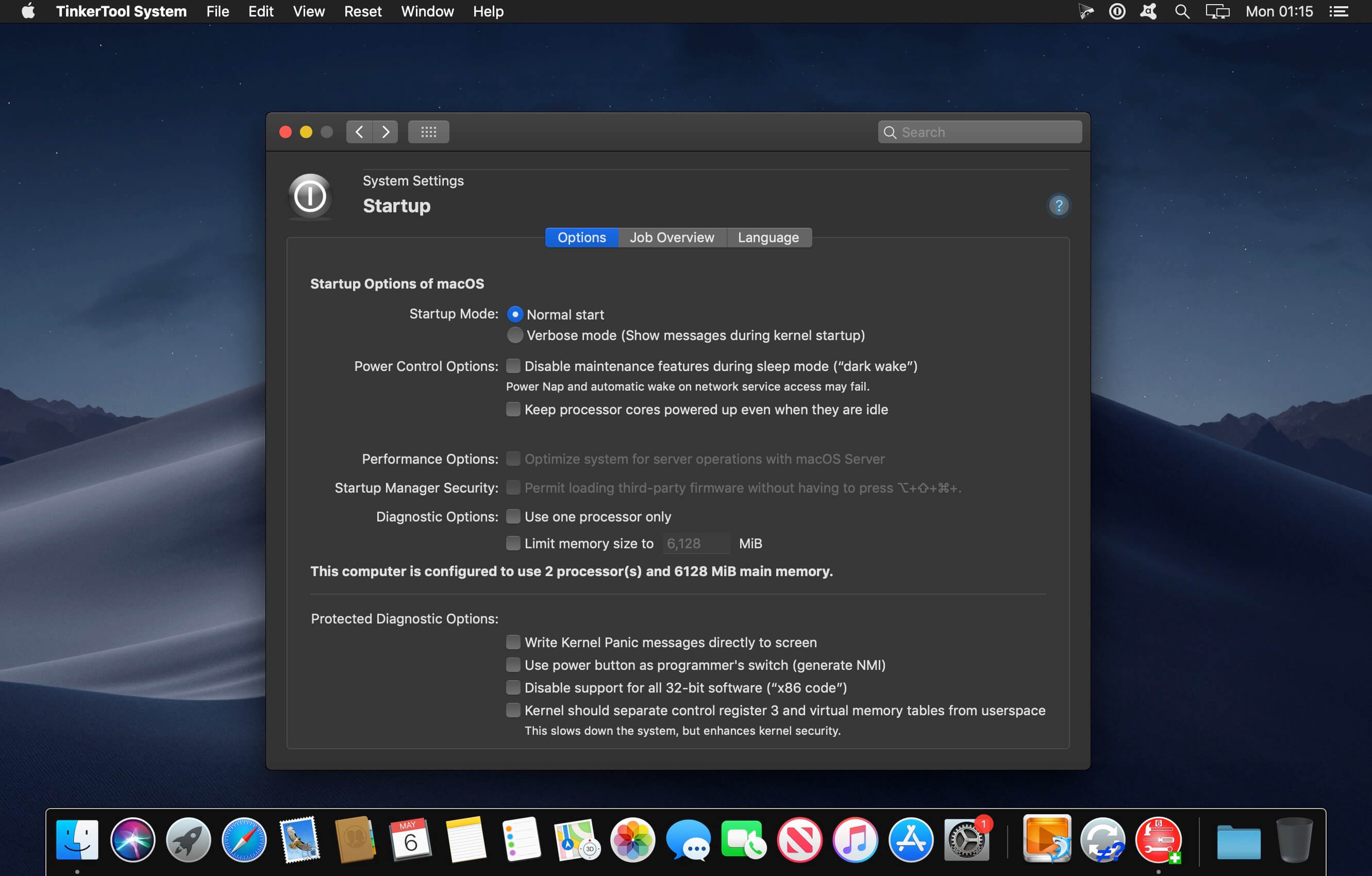1372x876 pixels.
Task: Open the Apple menu
Action: tap(28, 11)
